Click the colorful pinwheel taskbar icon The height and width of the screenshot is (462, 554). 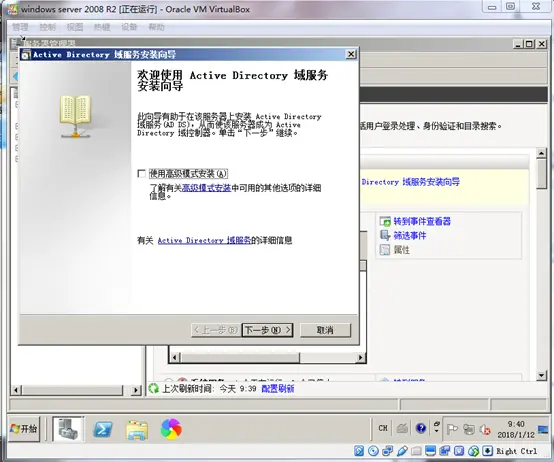click(x=171, y=429)
